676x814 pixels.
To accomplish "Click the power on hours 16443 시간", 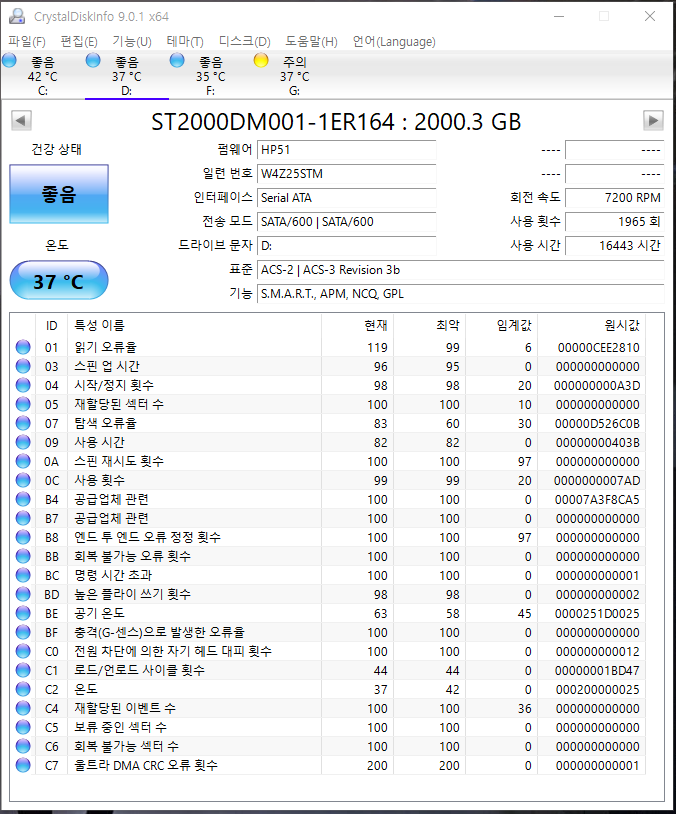I will (615, 246).
